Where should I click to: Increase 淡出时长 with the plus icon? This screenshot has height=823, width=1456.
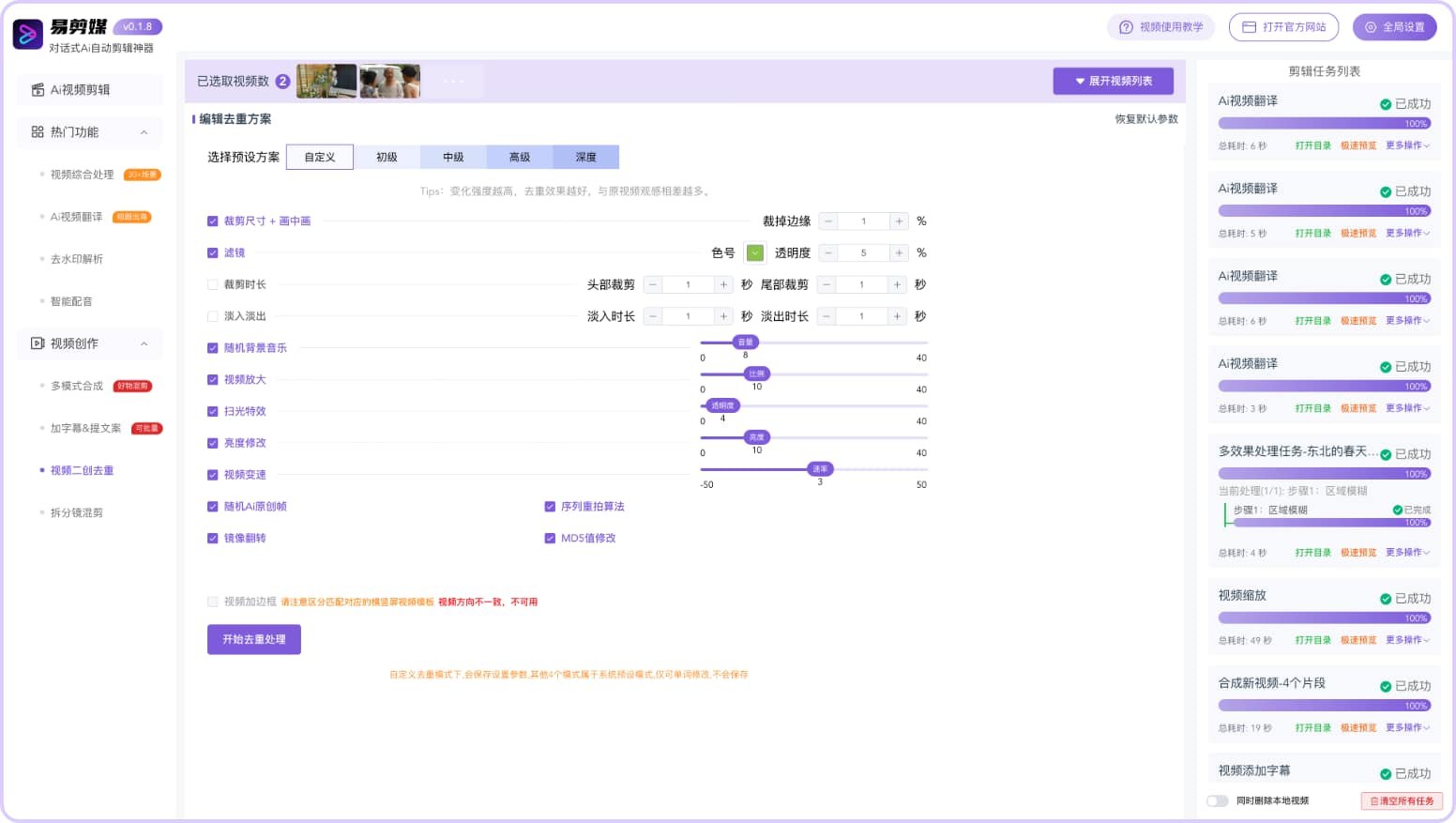[897, 317]
